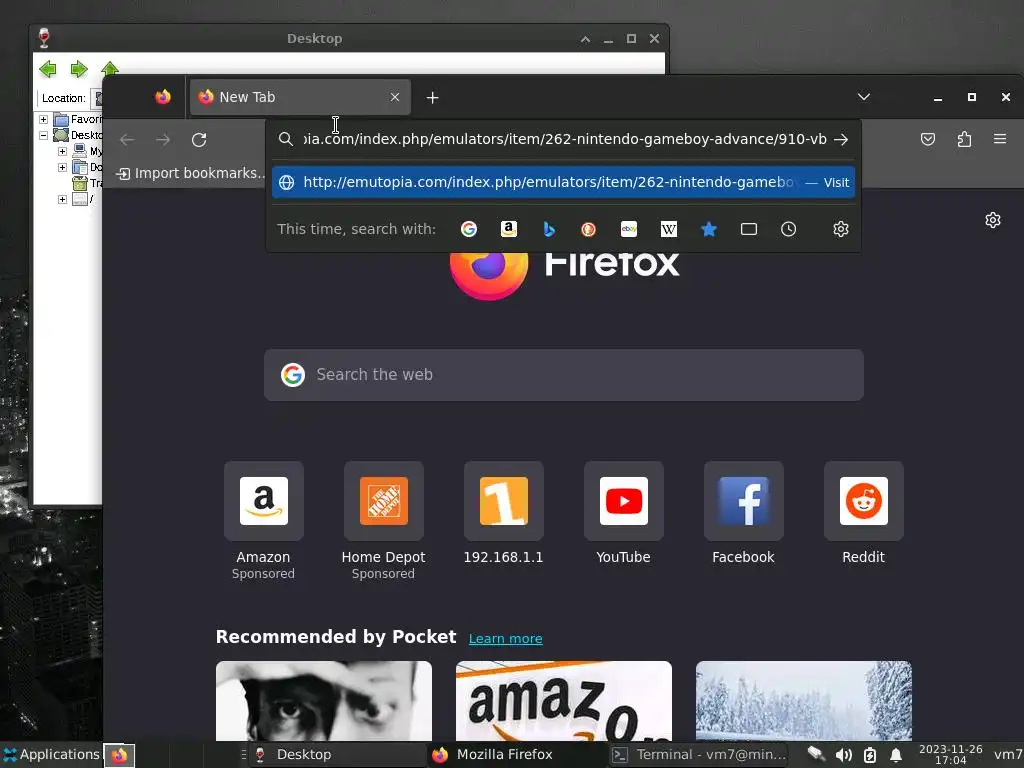This screenshot has width=1024, height=768.
Task: Open Save to Pocket button
Action: coord(928,139)
